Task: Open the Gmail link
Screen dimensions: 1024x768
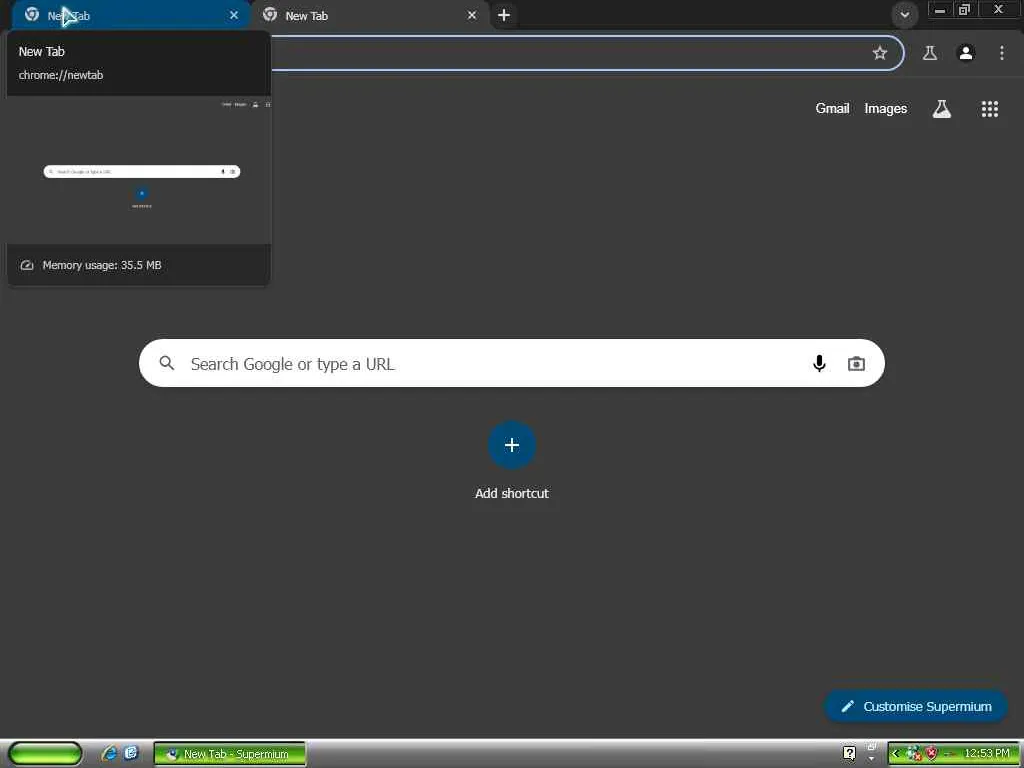Action: pyautogui.click(x=832, y=108)
